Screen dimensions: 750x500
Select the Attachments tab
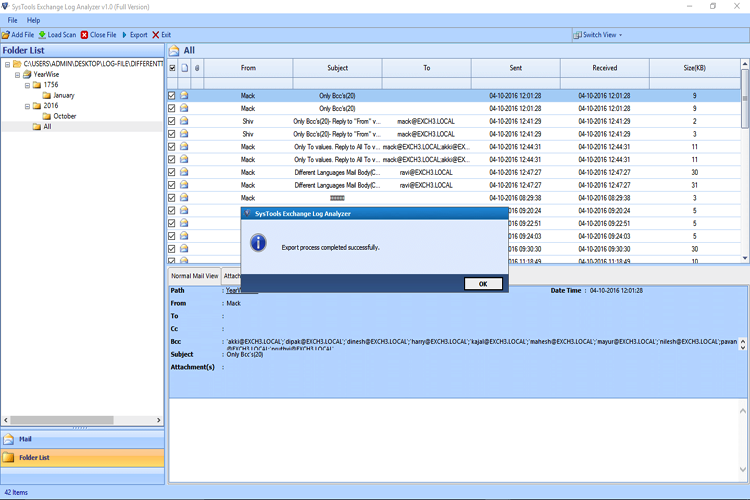232,276
